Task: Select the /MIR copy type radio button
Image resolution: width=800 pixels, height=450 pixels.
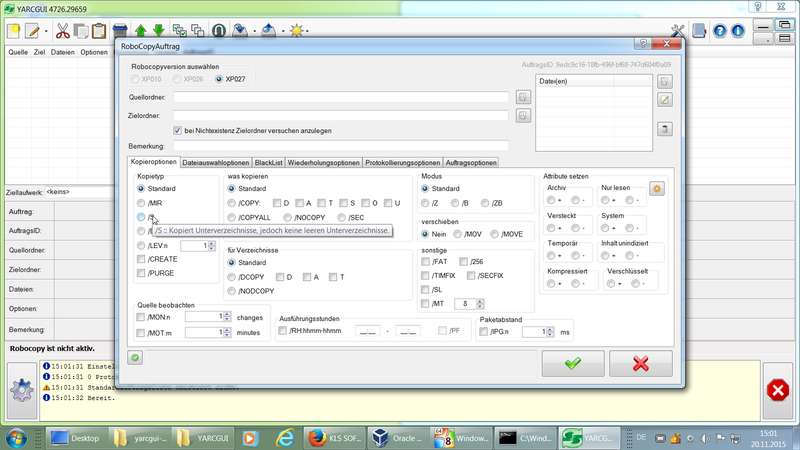Action: (x=142, y=202)
